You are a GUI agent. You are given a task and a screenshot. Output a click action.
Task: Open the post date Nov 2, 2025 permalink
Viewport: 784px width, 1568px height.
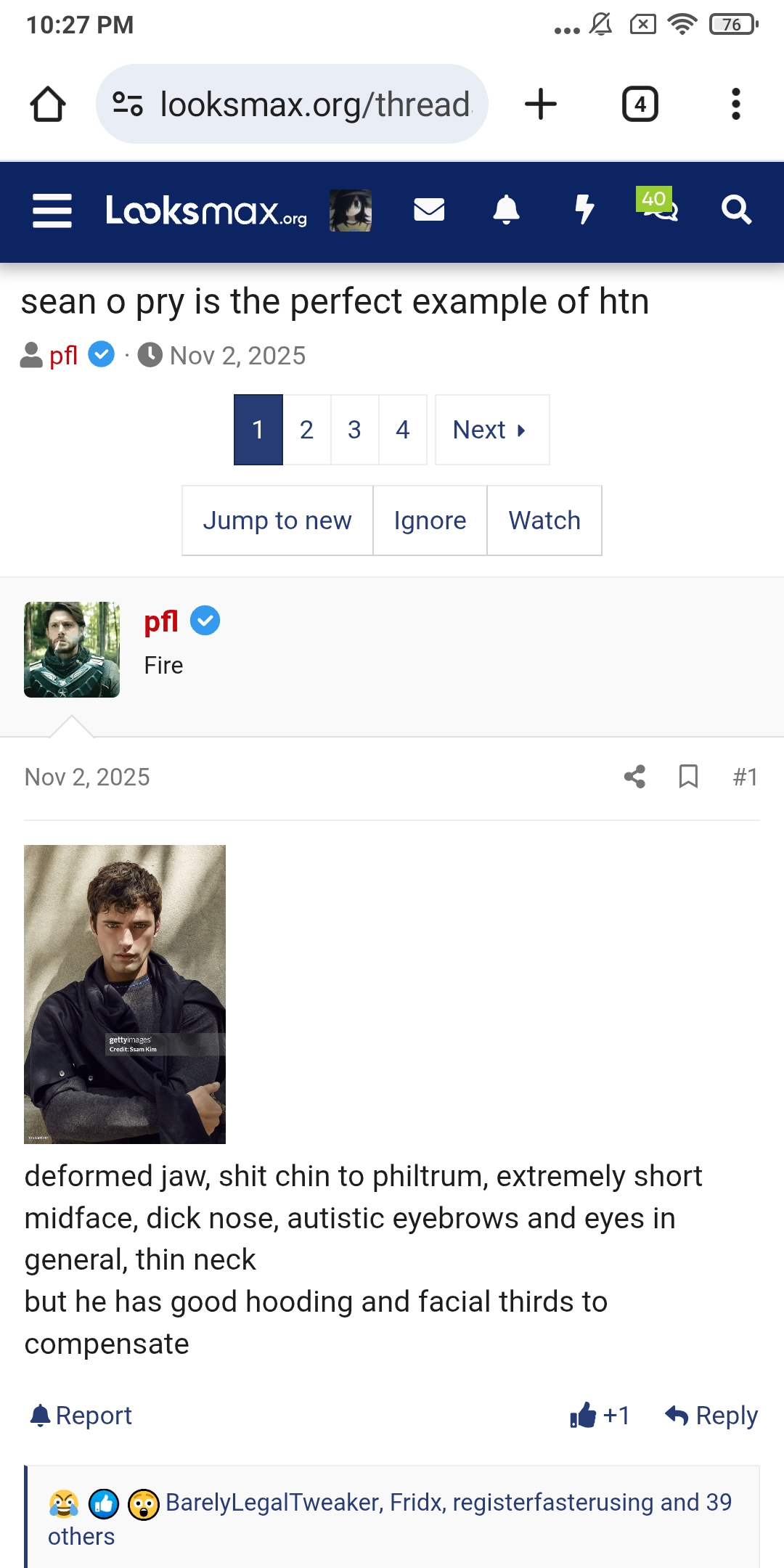coord(87,777)
